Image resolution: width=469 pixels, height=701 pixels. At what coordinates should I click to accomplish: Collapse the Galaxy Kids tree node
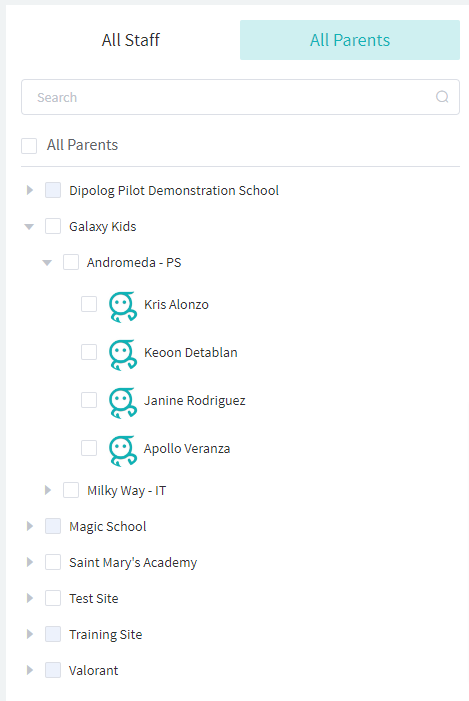[x=29, y=227]
